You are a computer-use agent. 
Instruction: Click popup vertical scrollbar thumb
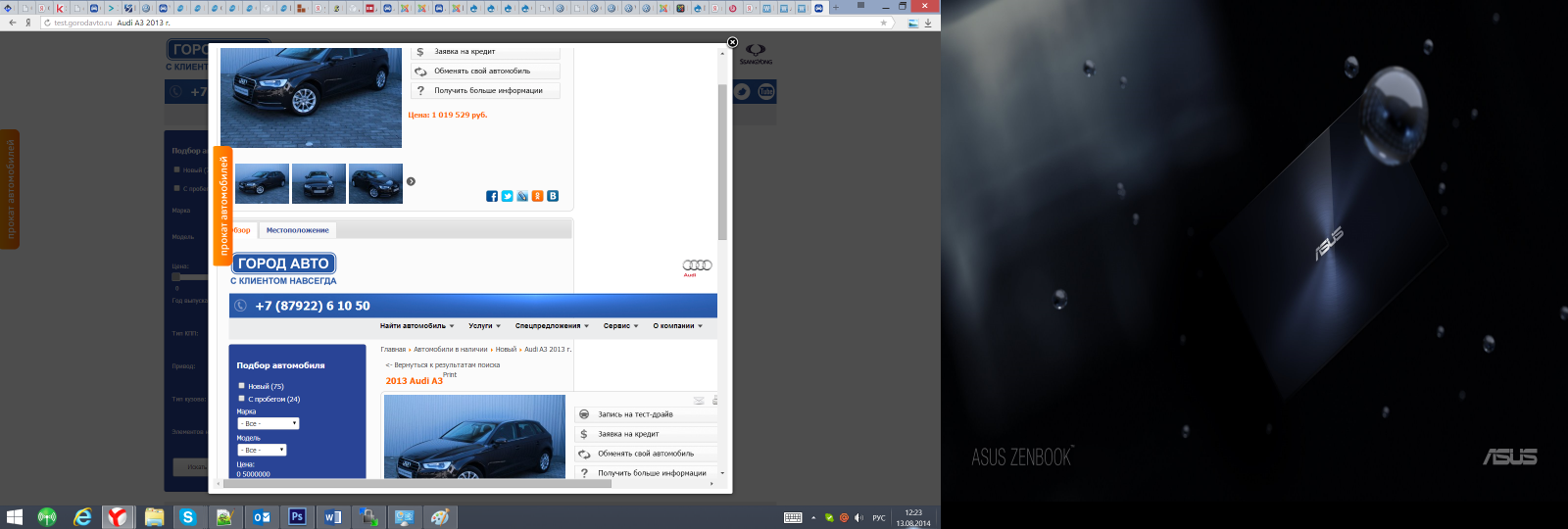[722, 162]
